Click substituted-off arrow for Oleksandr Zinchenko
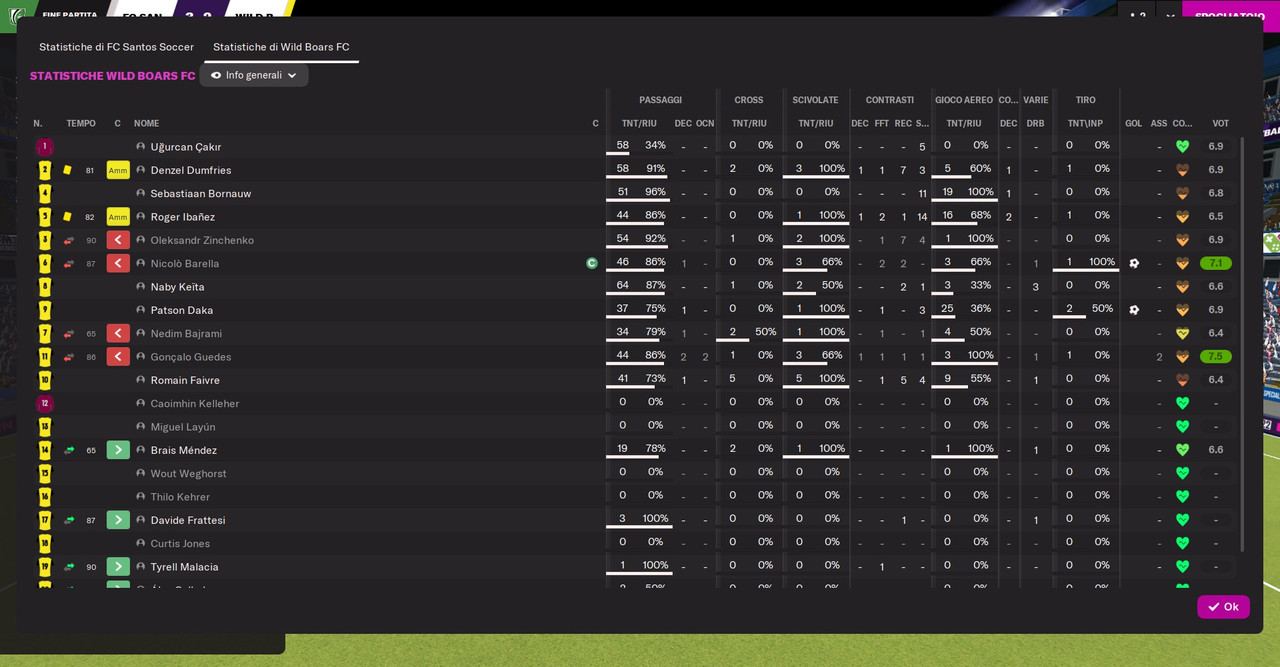 pyautogui.click(x=118, y=240)
